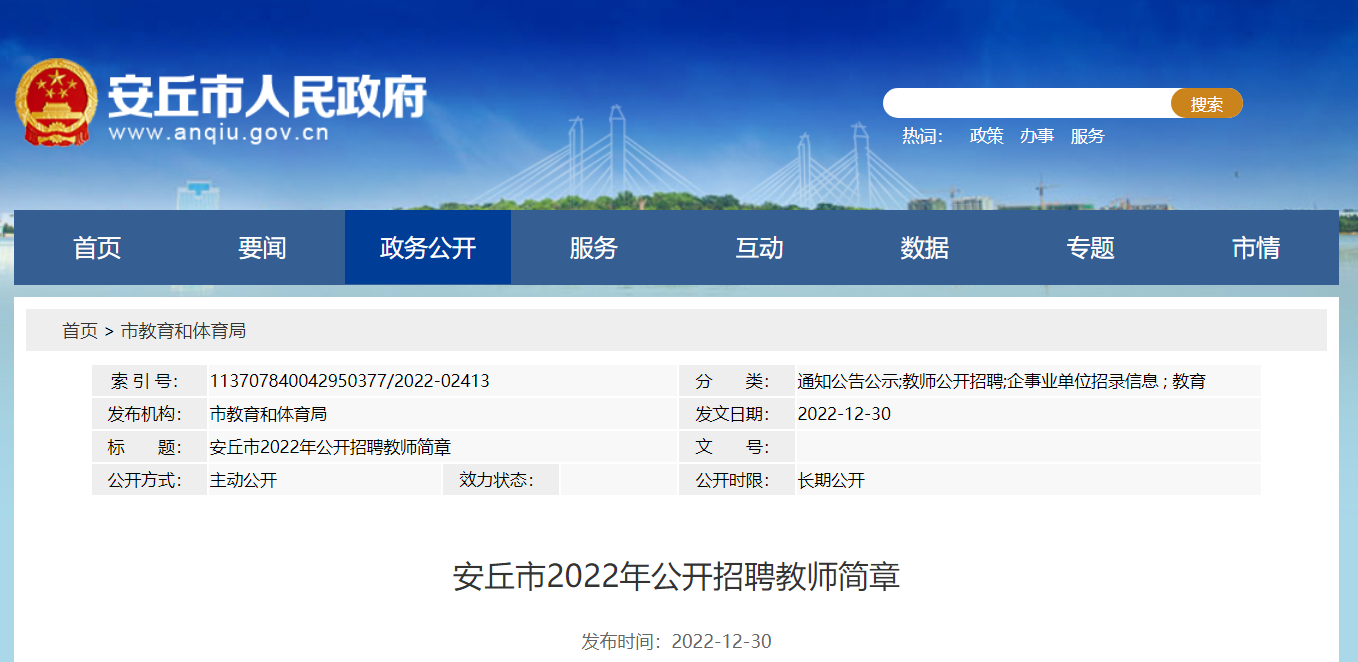Viewport: 1358px width, 662px height.
Task: Open the 要闻 navigation tab
Action: (x=262, y=248)
